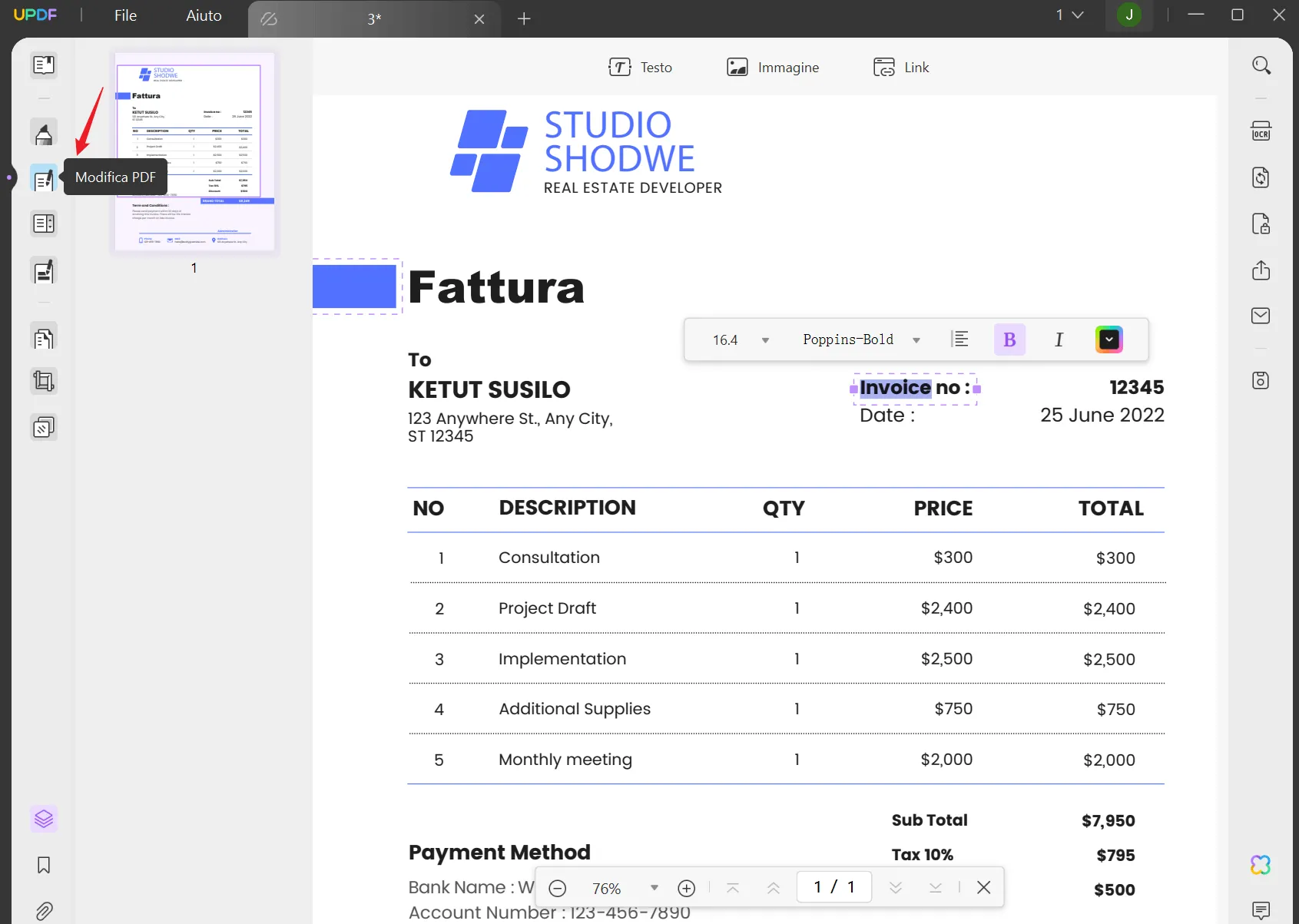The width and height of the screenshot is (1299, 924).
Task: Open the watermark and background tool
Action: 44,427
